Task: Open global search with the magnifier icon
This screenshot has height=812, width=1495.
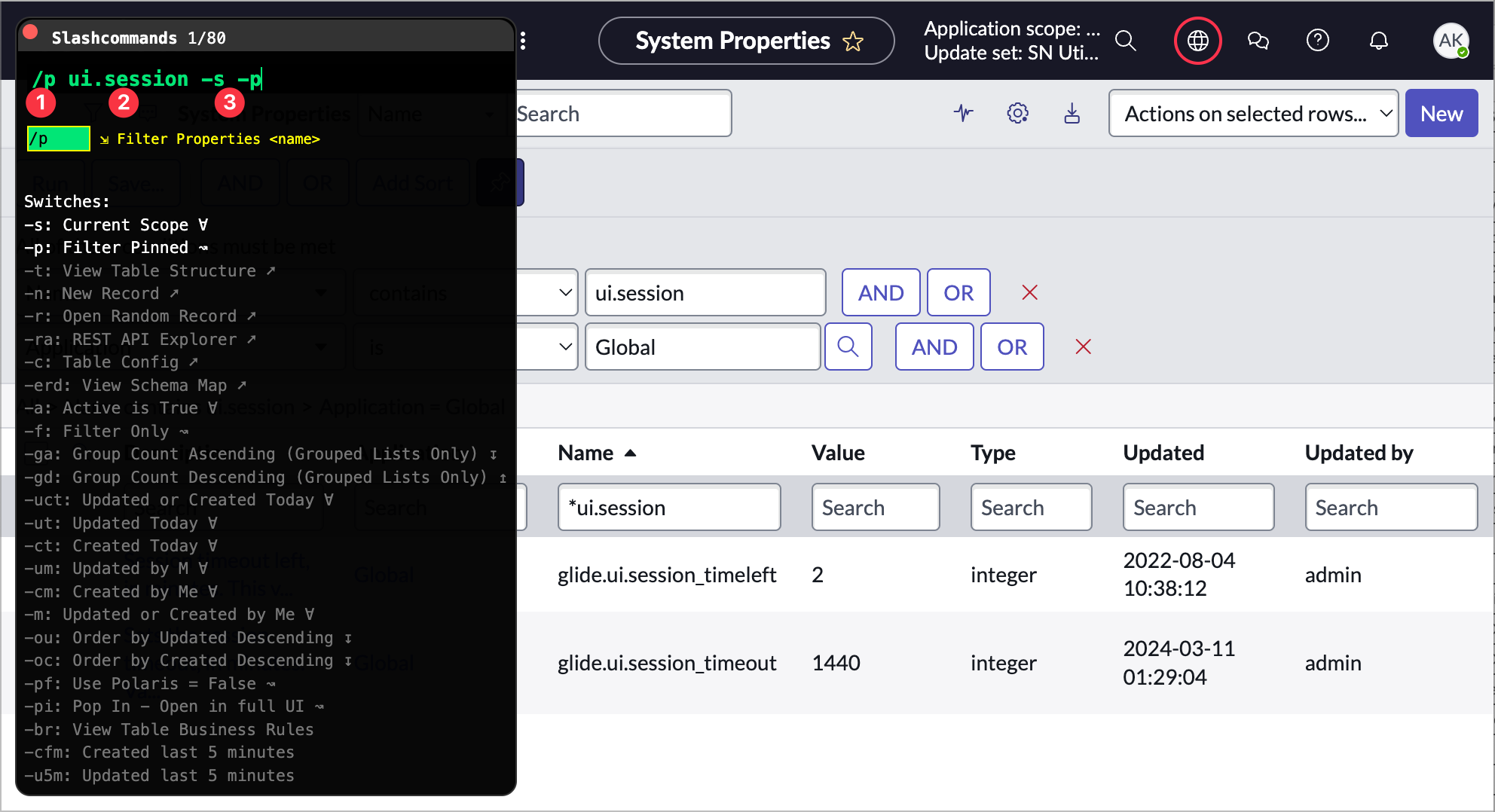Action: coord(1126,41)
